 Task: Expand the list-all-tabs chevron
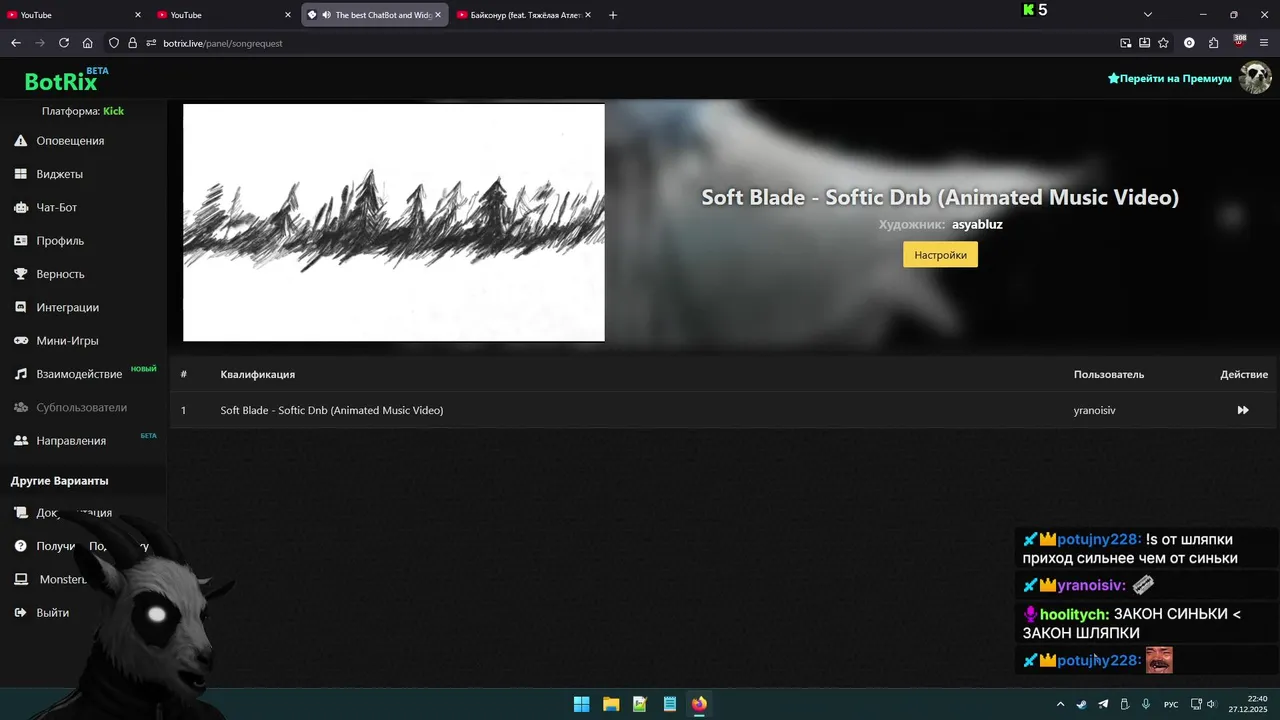click(1148, 15)
